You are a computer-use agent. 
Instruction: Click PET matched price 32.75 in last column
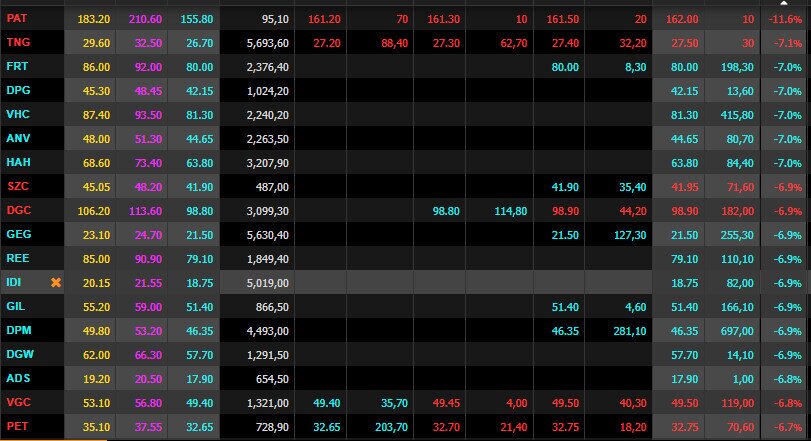[x=684, y=427]
